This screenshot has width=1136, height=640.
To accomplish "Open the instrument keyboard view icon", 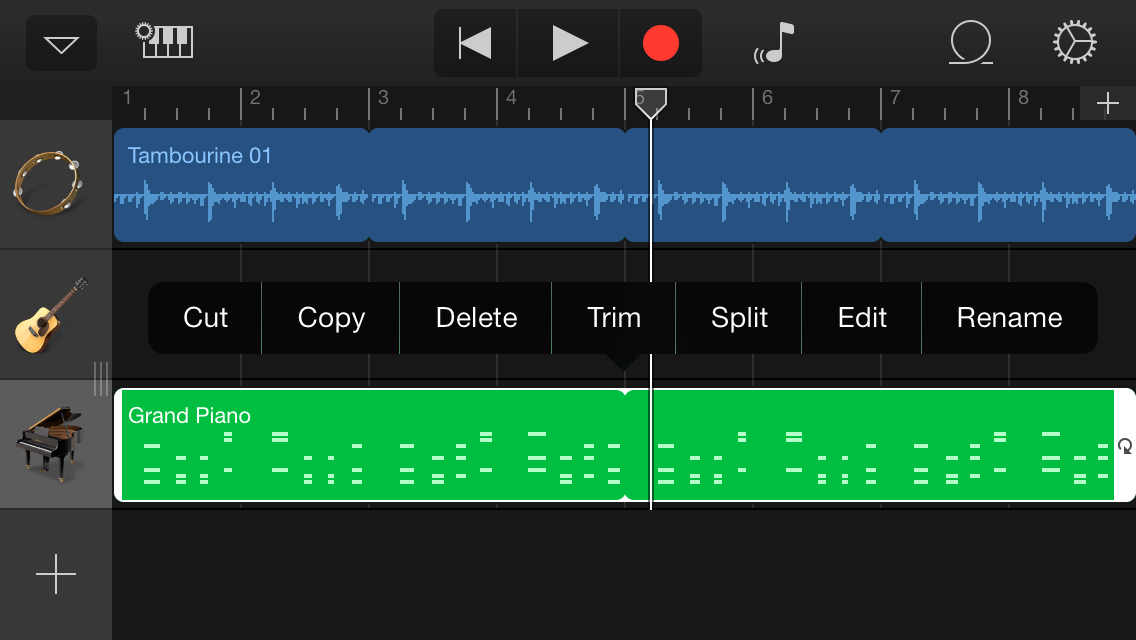I will click(x=165, y=41).
